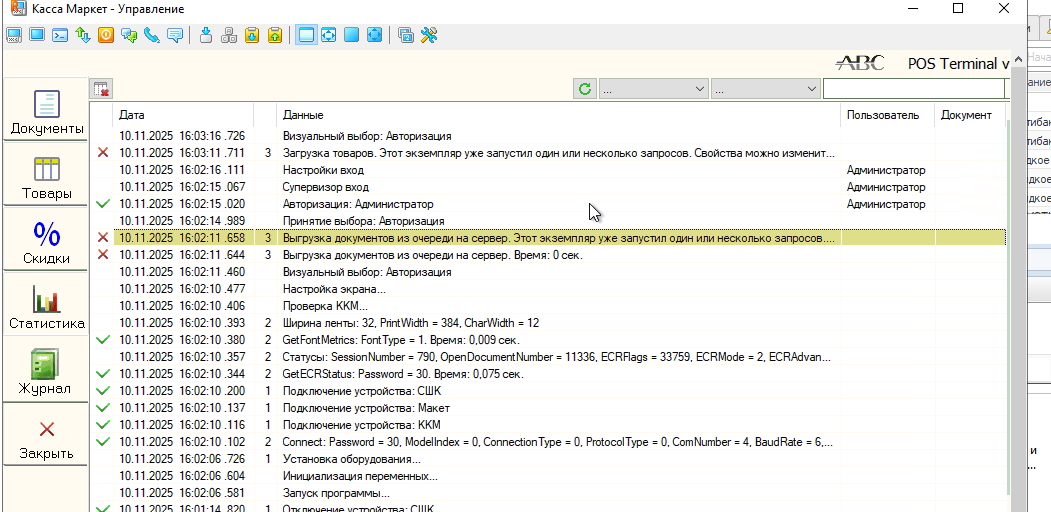Click the clear log table icon with red X
The width and height of the screenshot is (1051, 512).
(101, 88)
